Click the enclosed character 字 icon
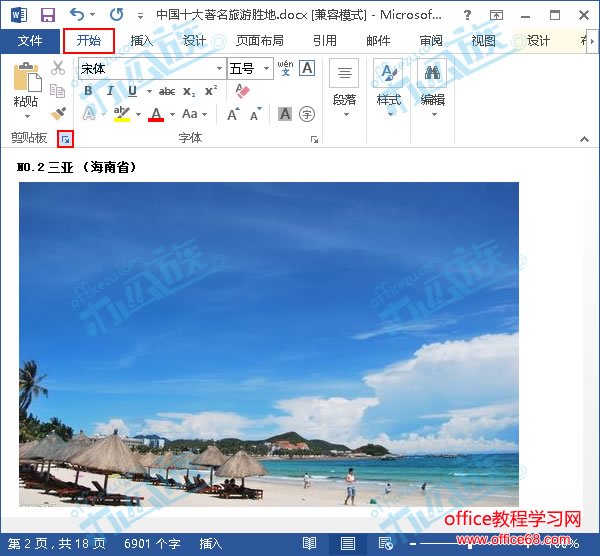 [x=307, y=114]
